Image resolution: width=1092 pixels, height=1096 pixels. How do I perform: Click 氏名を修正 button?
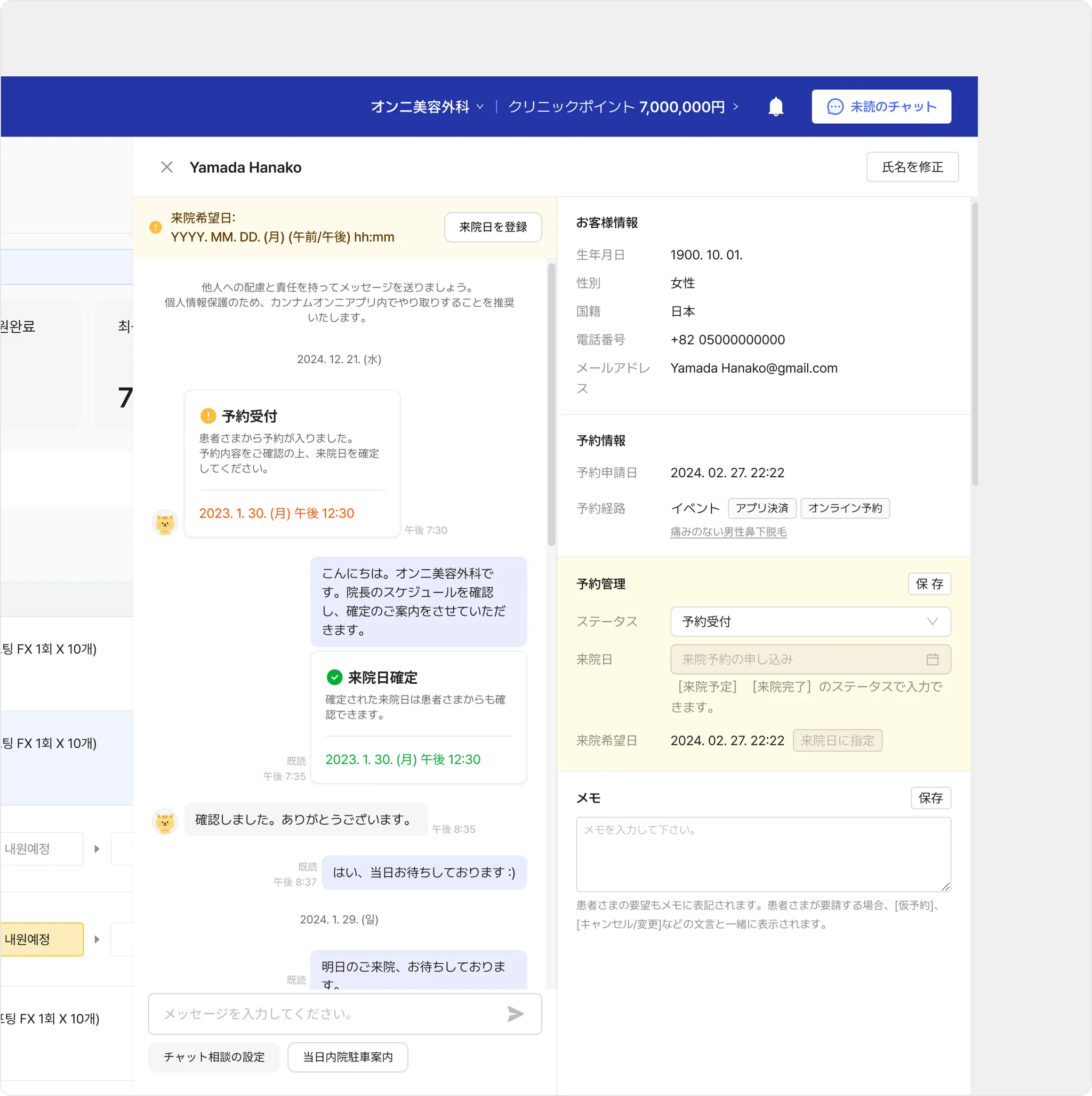pyautogui.click(x=912, y=167)
